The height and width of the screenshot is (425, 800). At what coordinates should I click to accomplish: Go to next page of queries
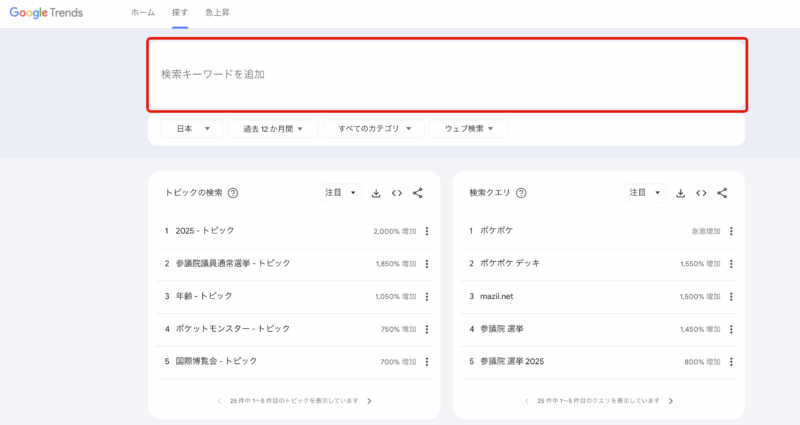[670, 401]
